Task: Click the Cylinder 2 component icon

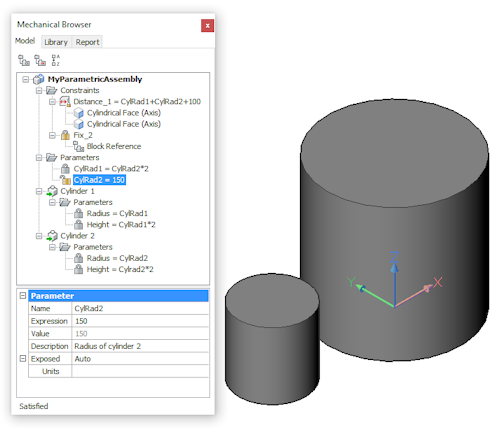Action: pyautogui.click(x=52, y=236)
